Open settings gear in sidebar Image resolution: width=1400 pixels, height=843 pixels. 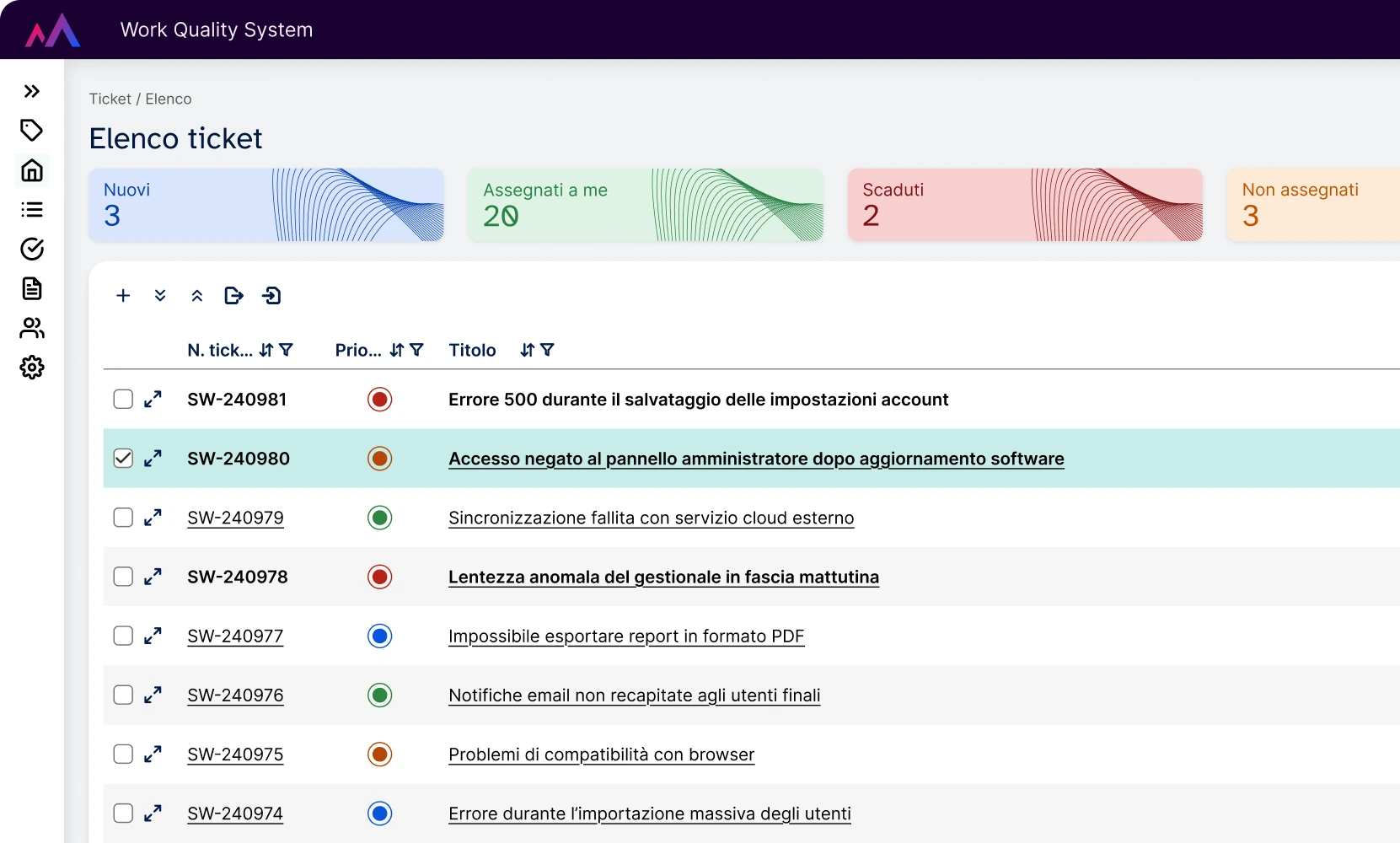coord(32,368)
